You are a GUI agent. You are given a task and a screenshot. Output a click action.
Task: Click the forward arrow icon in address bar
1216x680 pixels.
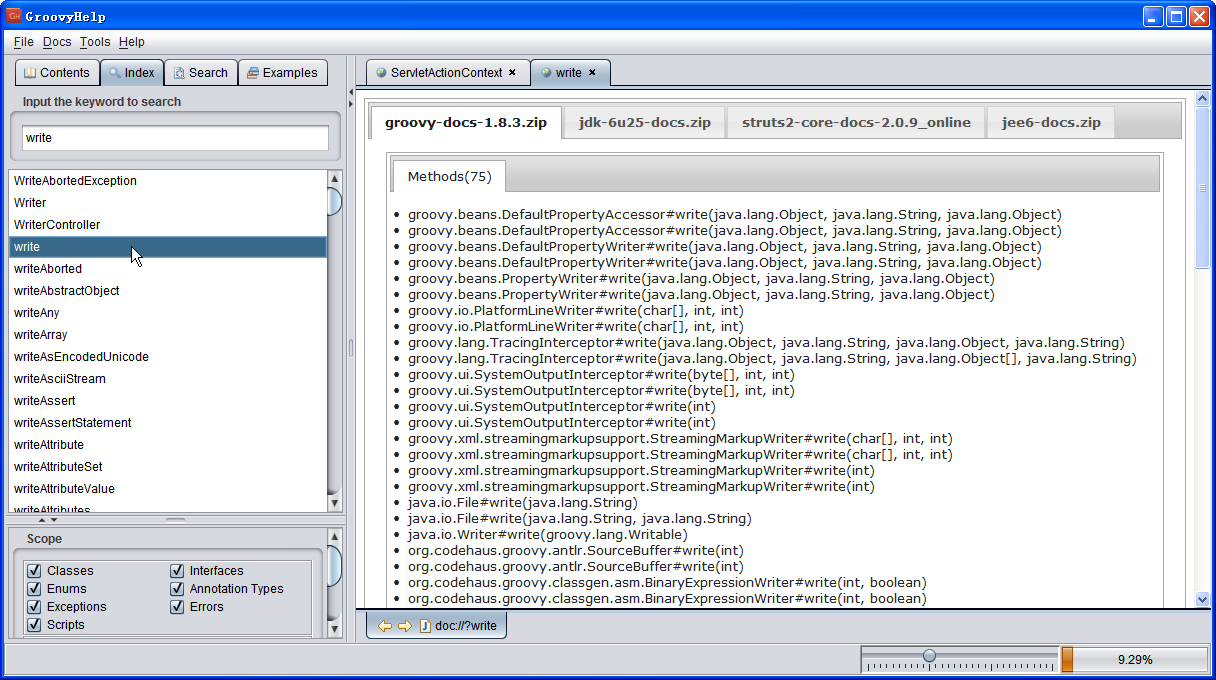click(404, 626)
